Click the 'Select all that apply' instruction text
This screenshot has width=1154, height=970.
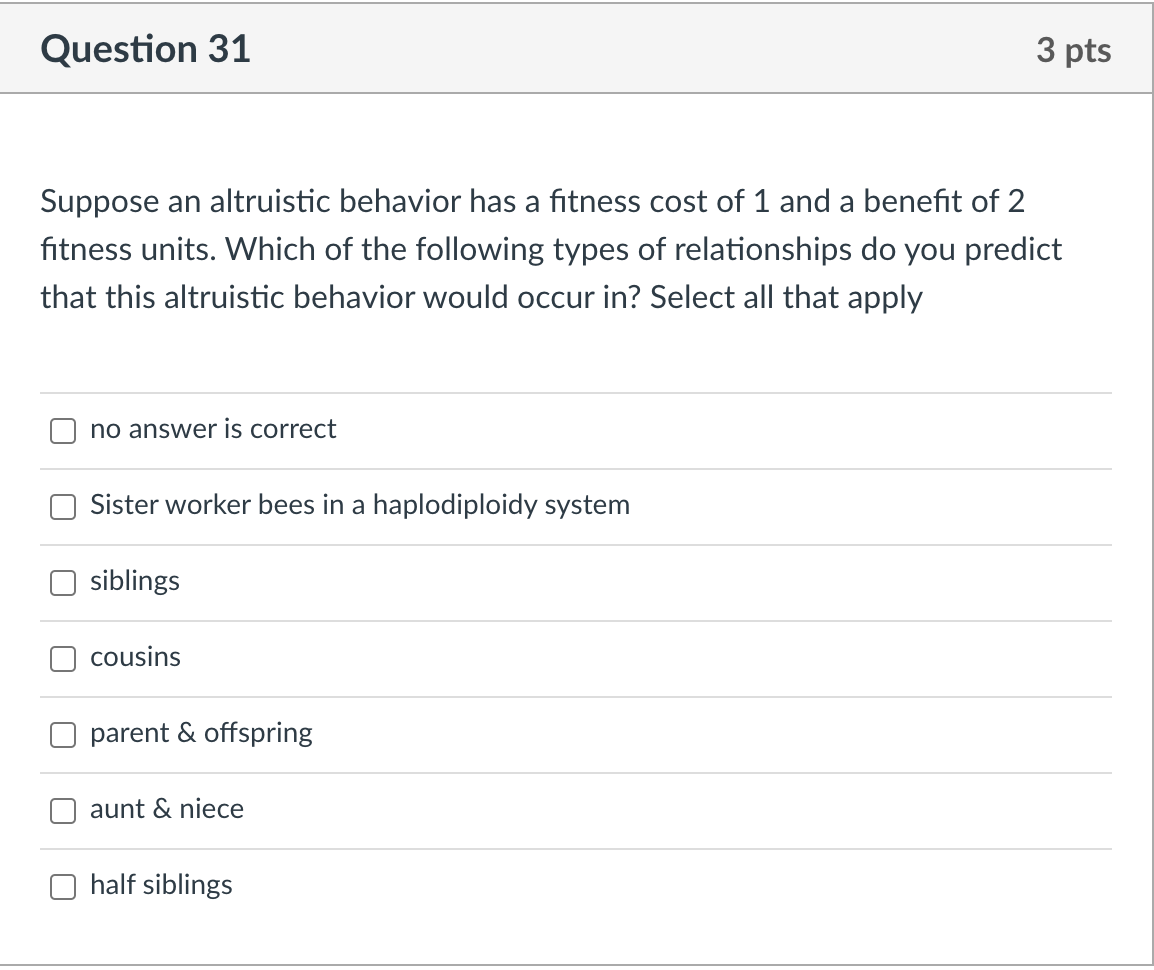pyautogui.click(x=786, y=297)
